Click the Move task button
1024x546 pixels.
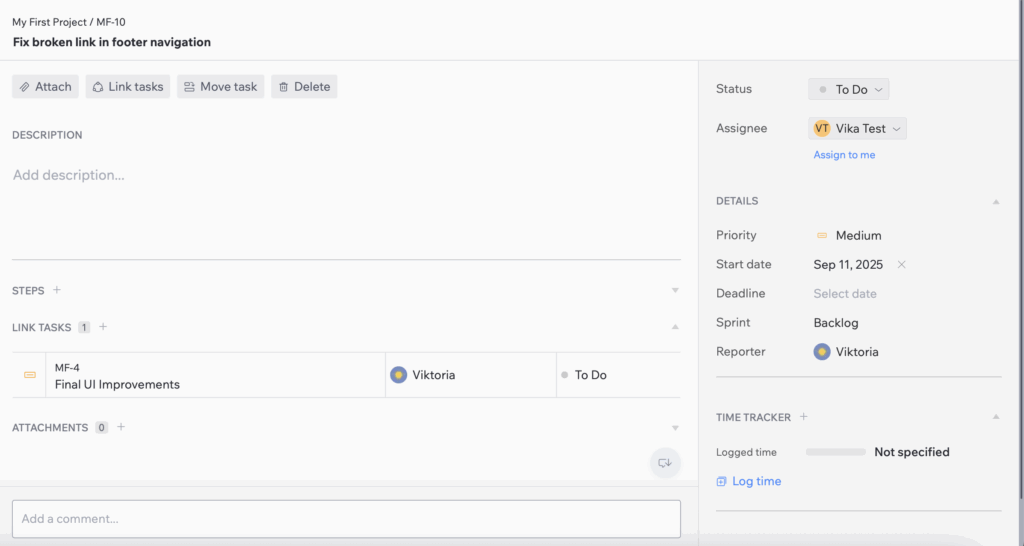click(x=220, y=87)
